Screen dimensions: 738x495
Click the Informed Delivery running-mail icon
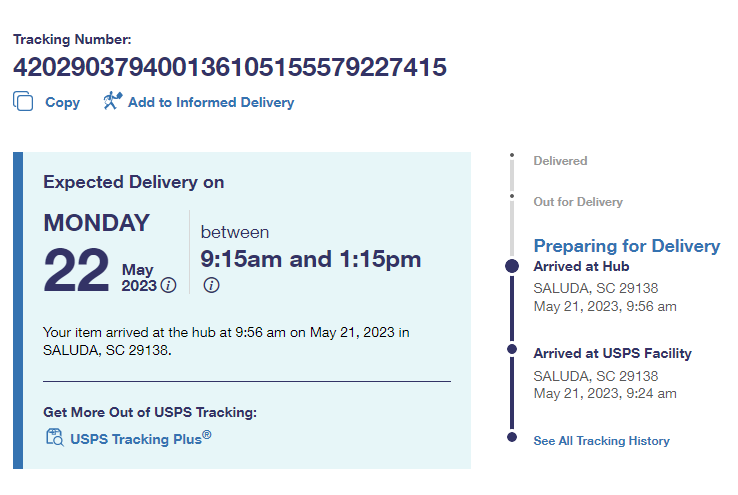click(112, 101)
